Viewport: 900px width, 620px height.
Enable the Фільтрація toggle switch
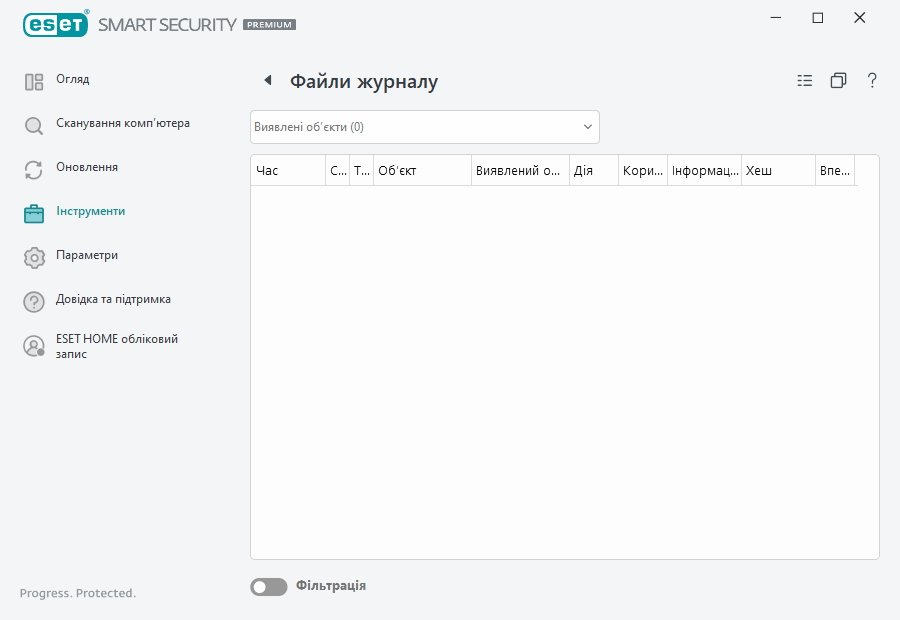[x=268, y=587]
